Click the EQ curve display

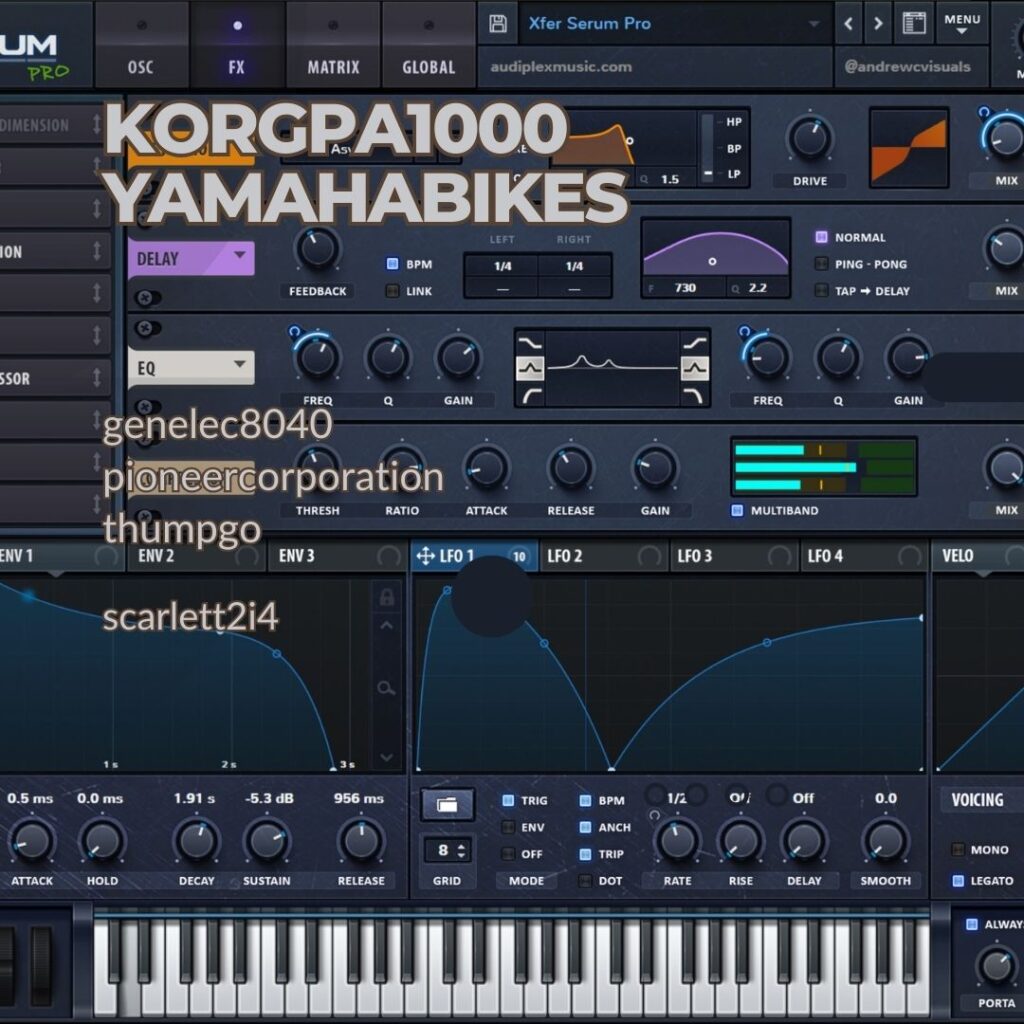pos(612,366)
